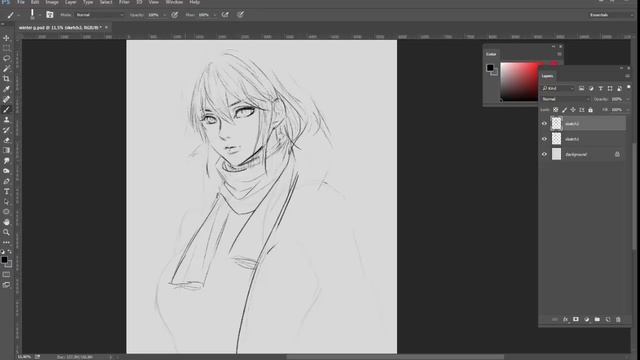640x360 pixels.
Task: Select the Eraser tool
Action: click(6, 140)
